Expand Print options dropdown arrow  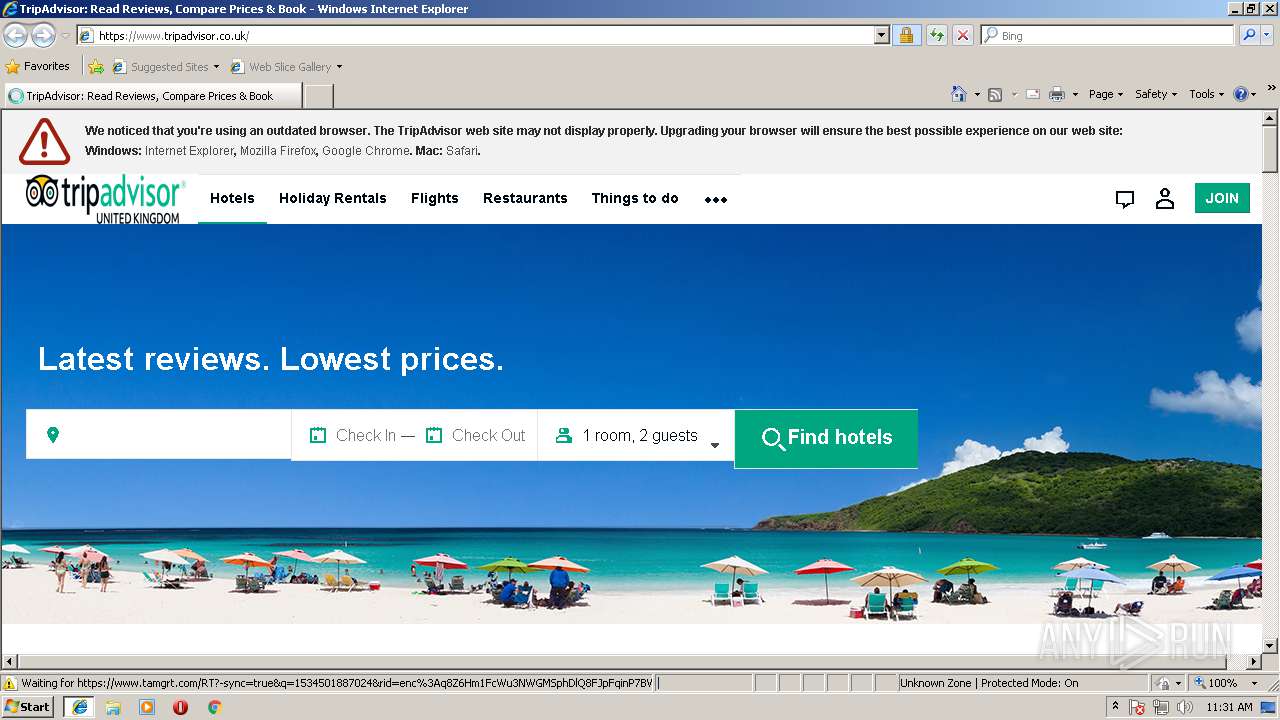coord(1075,95)
